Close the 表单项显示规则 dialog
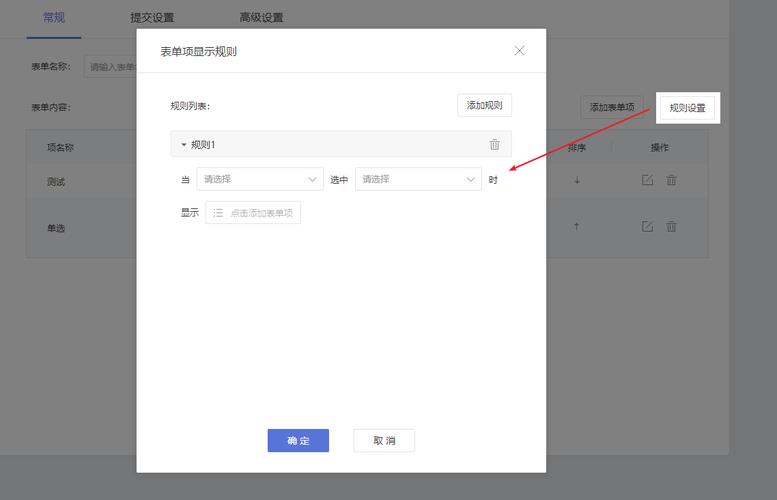The width and height of the screenshot is (777, 500). point(519,51)
